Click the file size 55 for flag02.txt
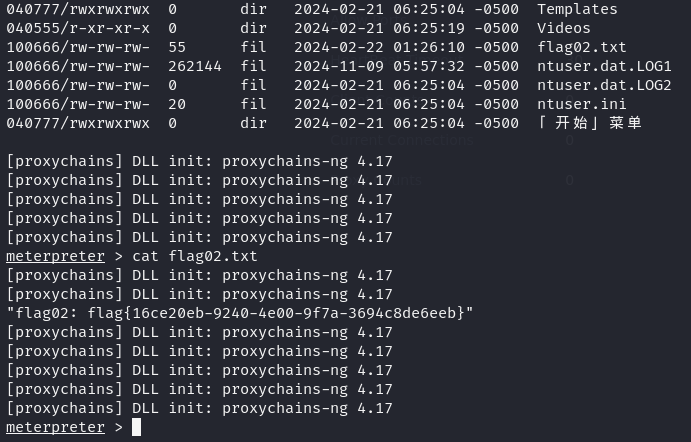Viewport: 691px width, 442px height. coord(177,47)
